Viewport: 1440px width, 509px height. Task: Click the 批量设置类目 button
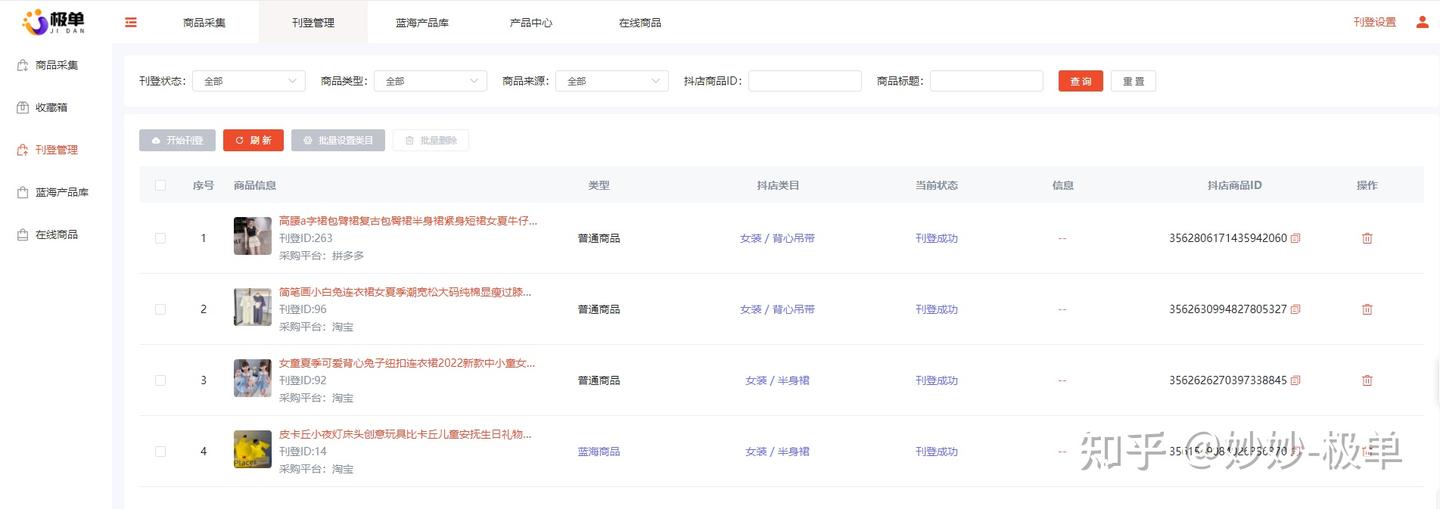(338, 141)
